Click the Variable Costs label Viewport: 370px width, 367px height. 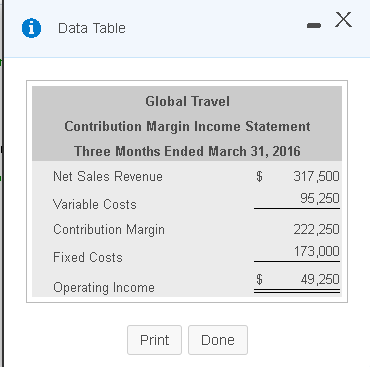click(95, 204)
